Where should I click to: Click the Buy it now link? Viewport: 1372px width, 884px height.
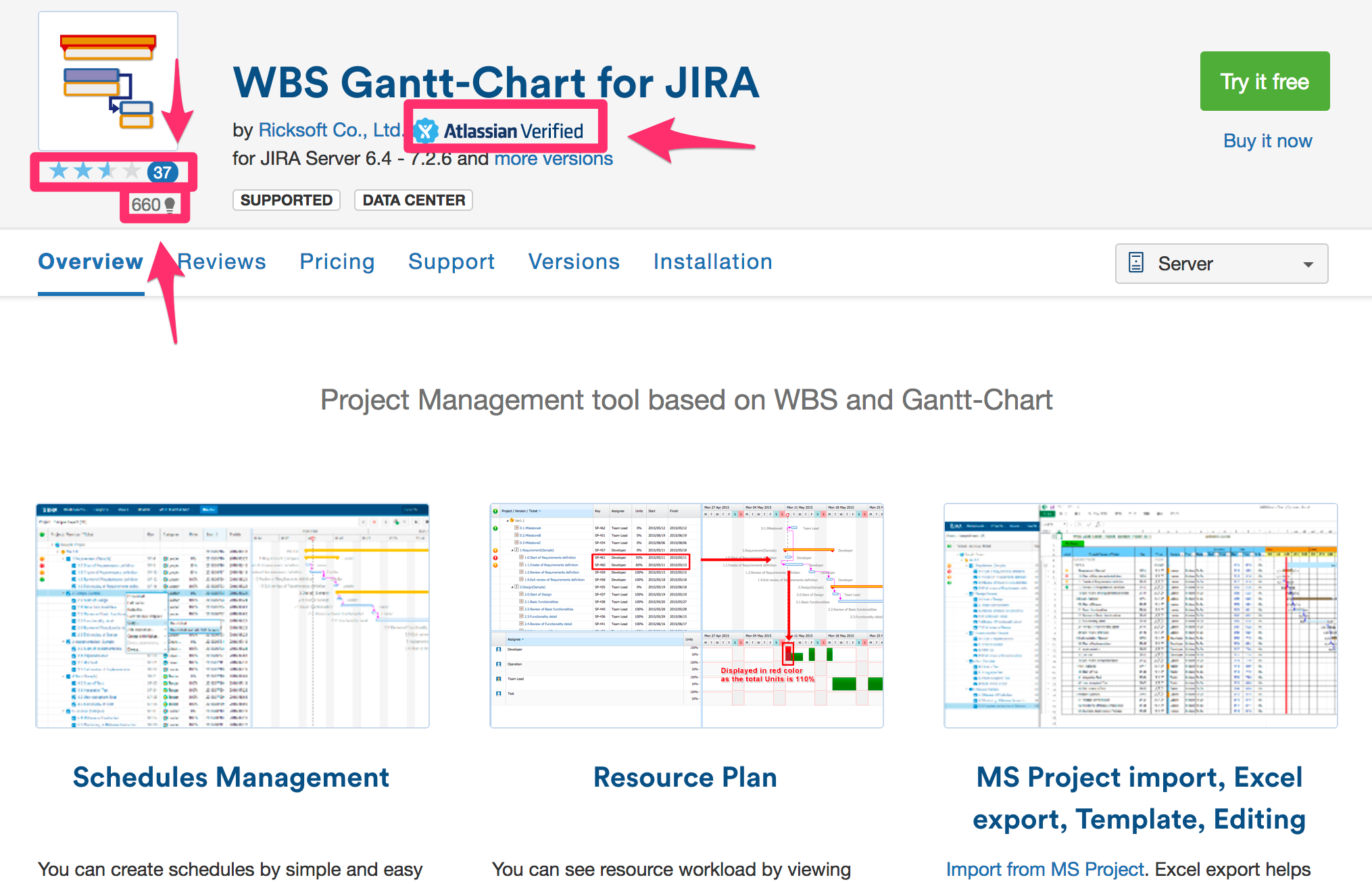[x=1267, y=141]
